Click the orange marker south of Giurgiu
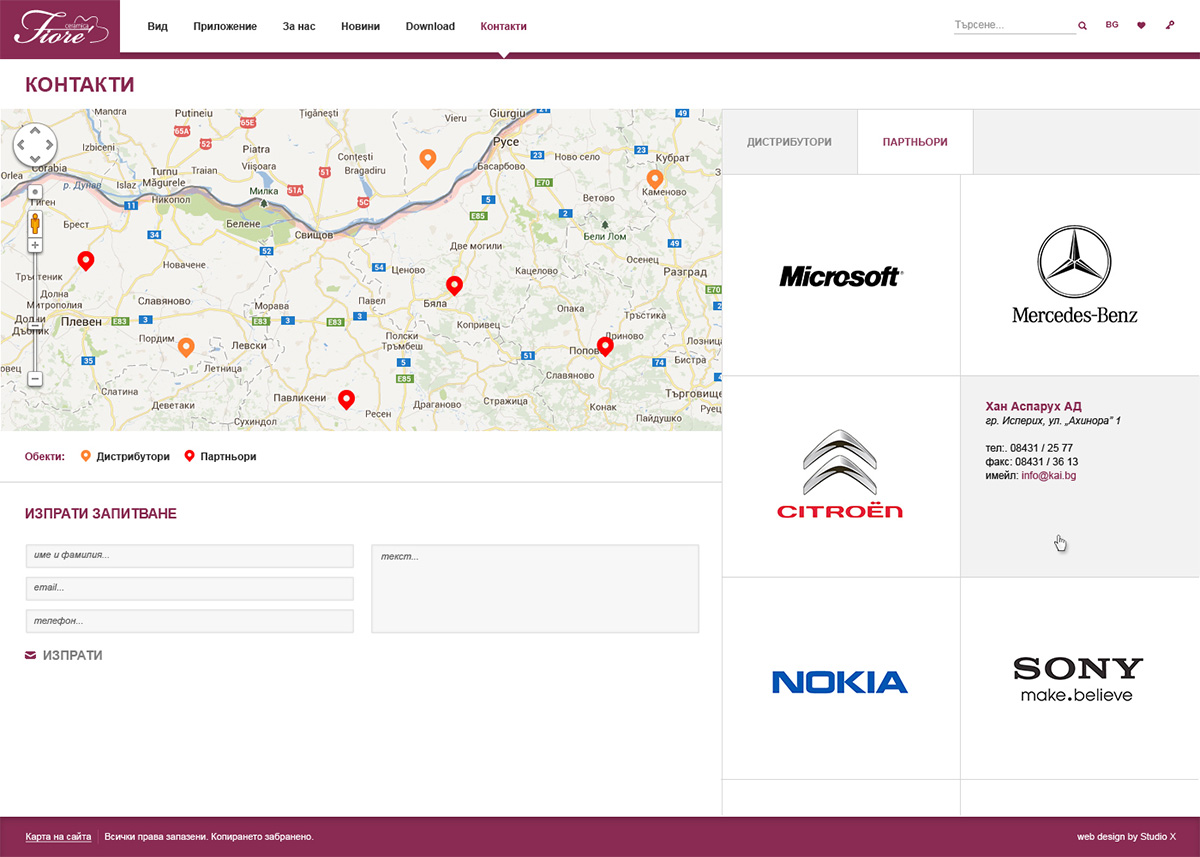The height and width of the screenshot is (857, 1200). pos(427,158)
